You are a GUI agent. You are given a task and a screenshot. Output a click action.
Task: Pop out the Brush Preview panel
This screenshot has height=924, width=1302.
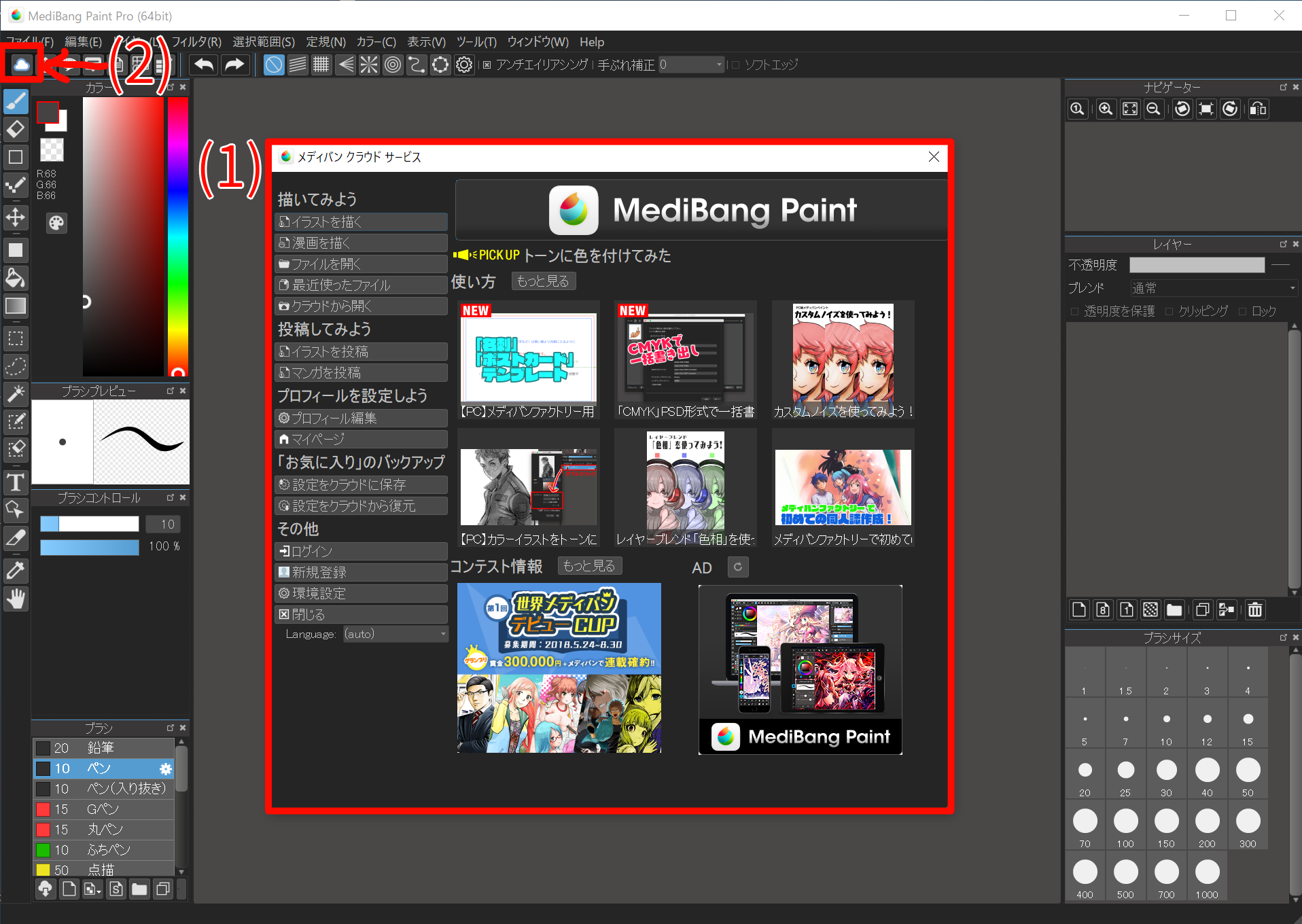coord(171,391)
